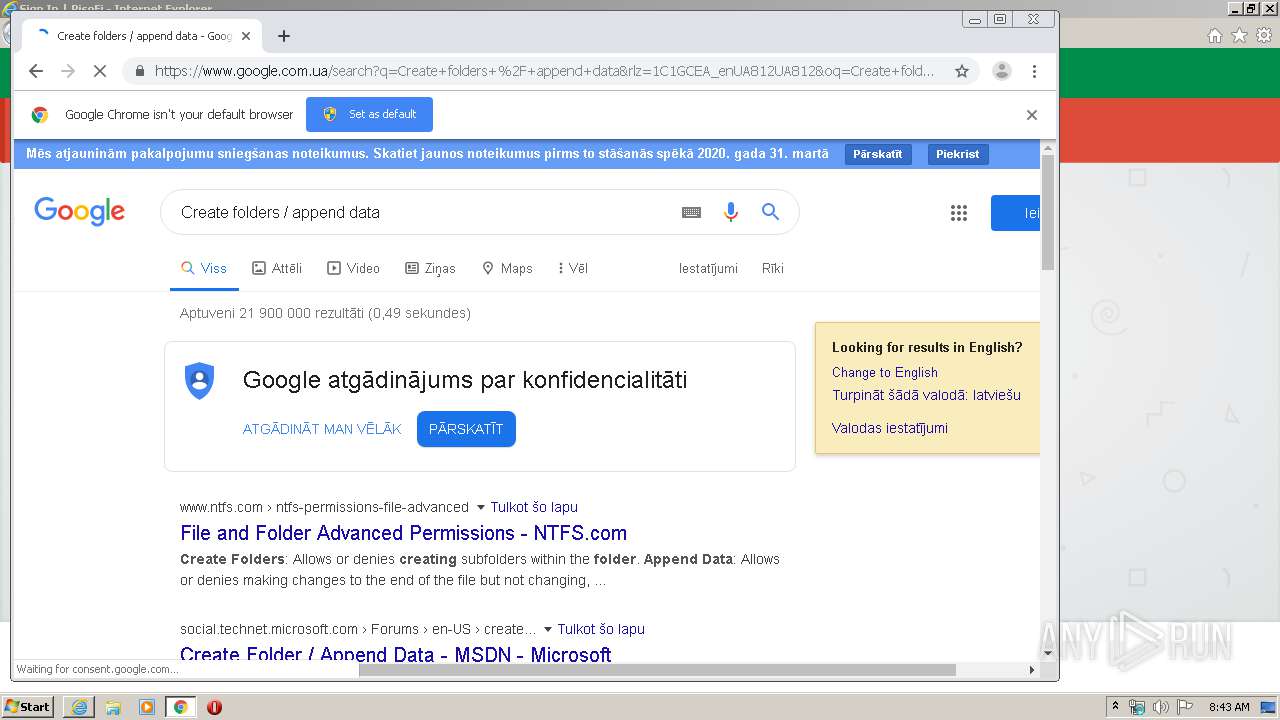Open Internet Explorer's Home icon
Image resolution: width=1280 pixels, height=720 pixels.
coord(1215,36)
